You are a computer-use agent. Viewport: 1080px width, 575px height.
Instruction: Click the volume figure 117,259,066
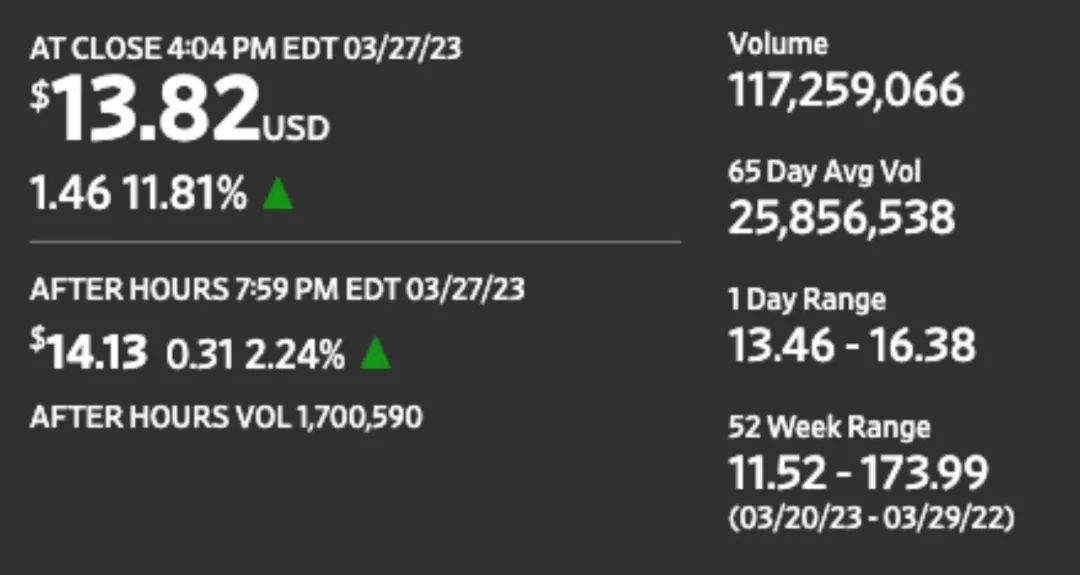846,91
